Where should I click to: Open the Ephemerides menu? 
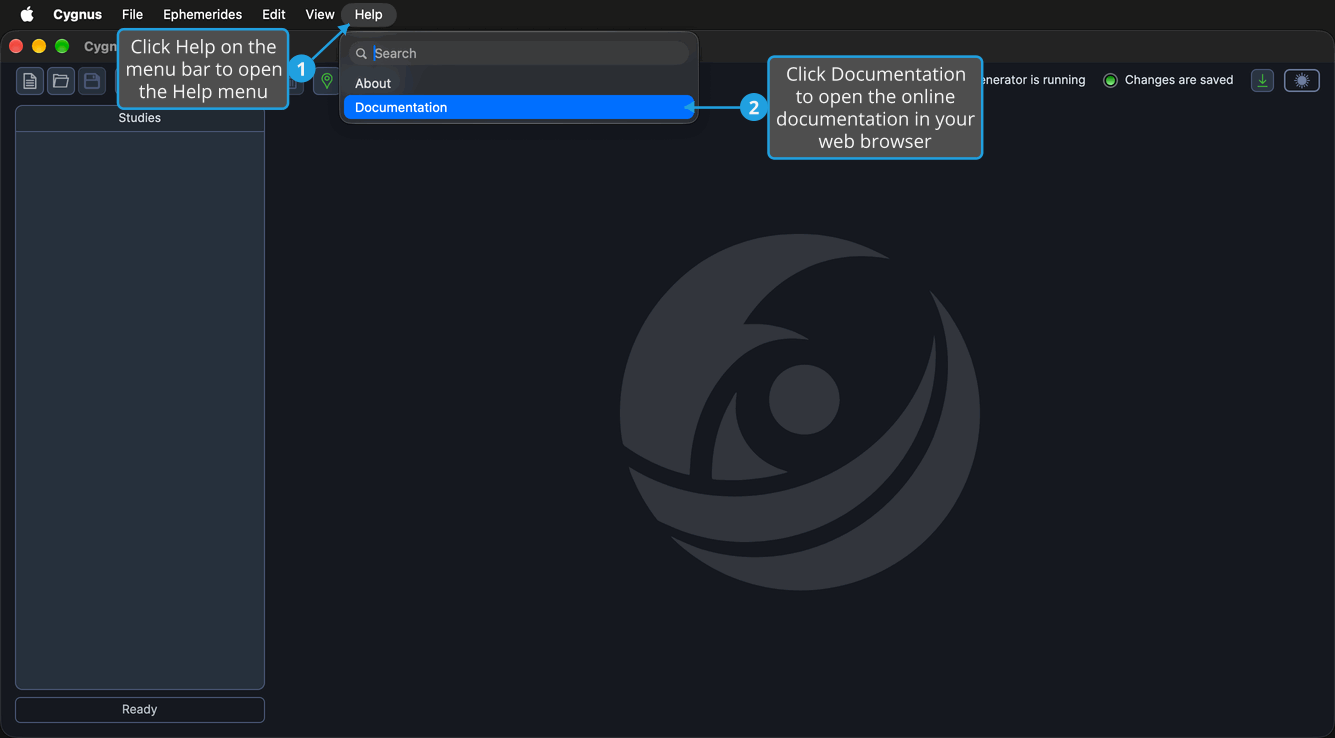(x=203, y=15)
